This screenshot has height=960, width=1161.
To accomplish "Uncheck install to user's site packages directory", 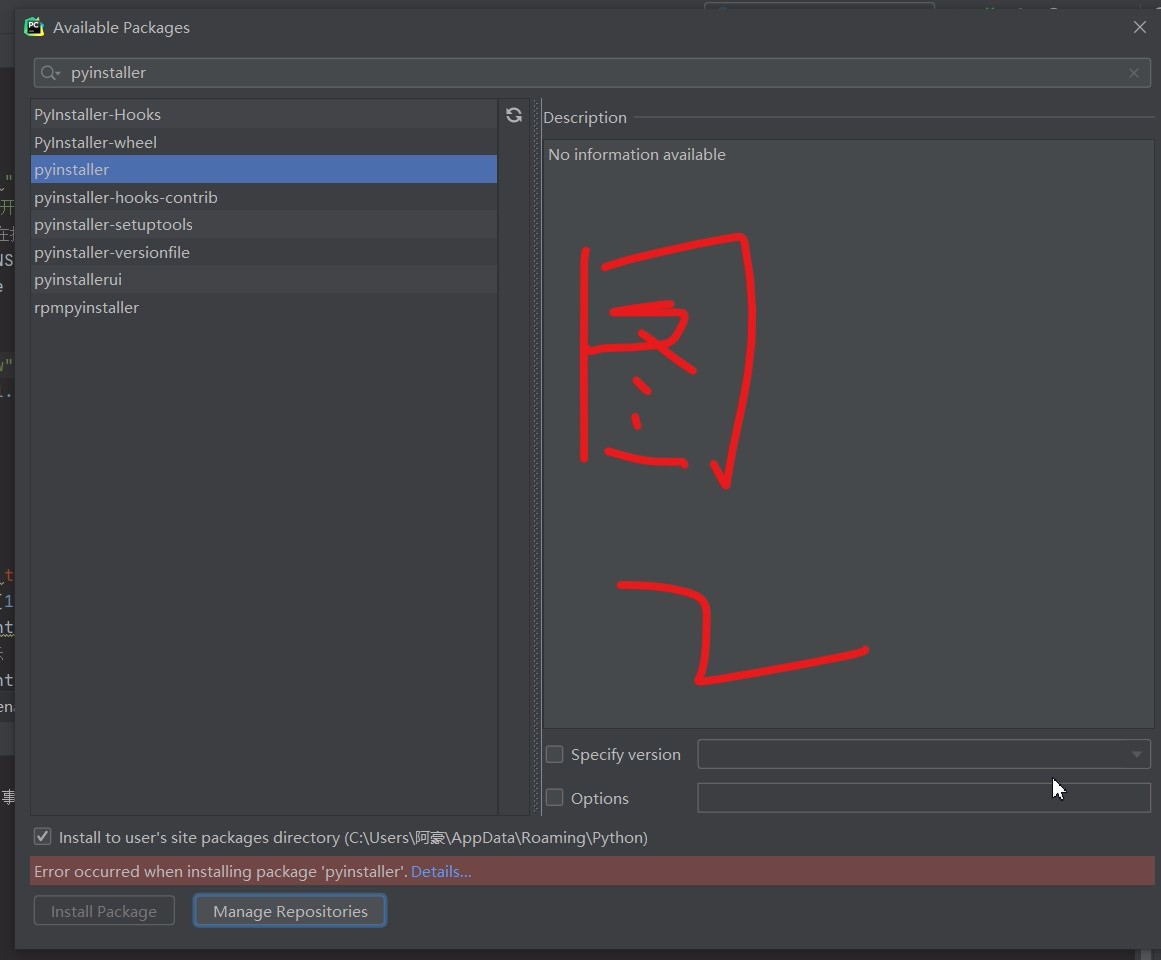I will tap(42, 837).
